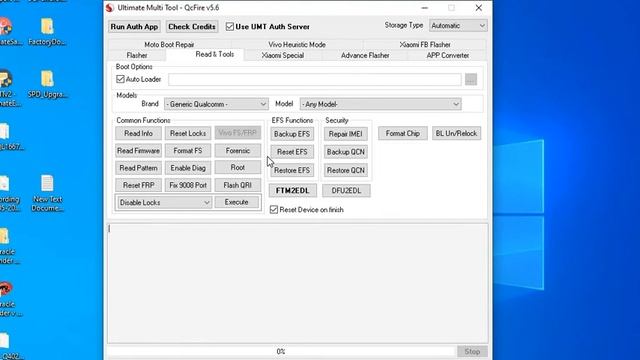
Task: Open the Model dropdown (Any Model)
Action: coord(380,104)
